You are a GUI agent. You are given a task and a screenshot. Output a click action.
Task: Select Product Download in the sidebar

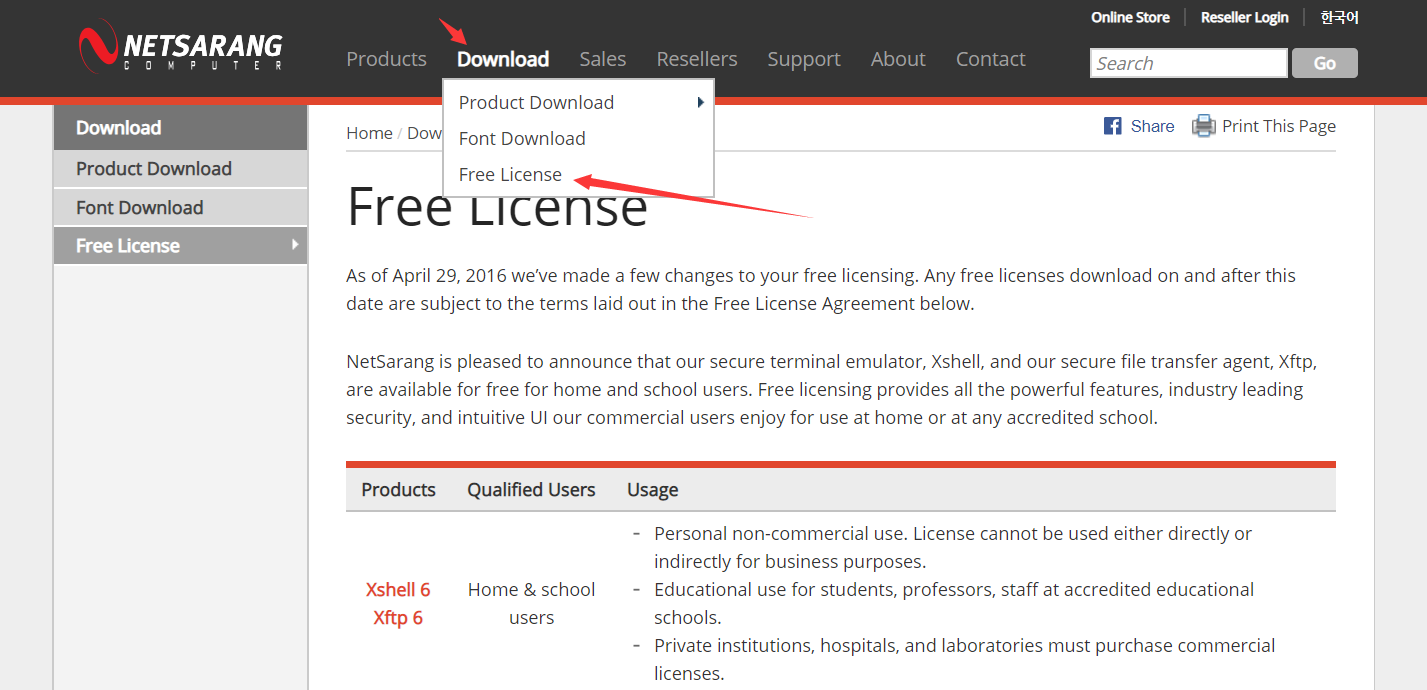pyautogui.click(x=180, y=169)
